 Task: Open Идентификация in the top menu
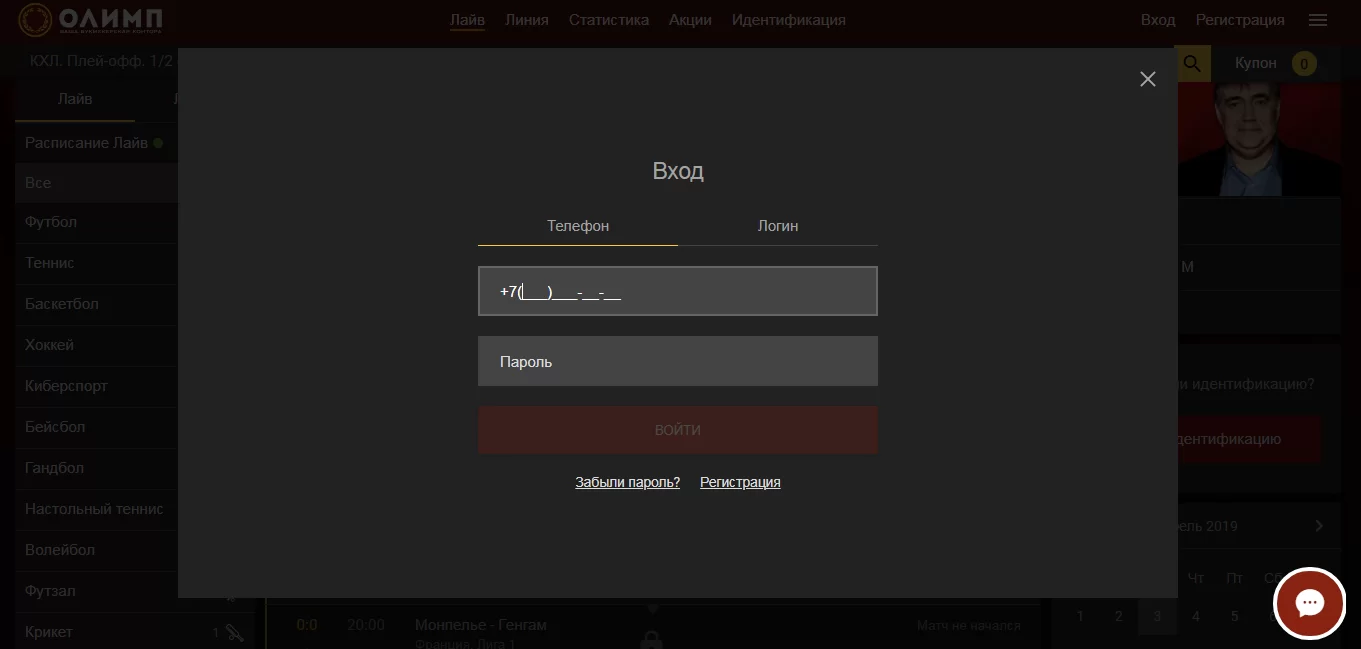click(788, 20)
